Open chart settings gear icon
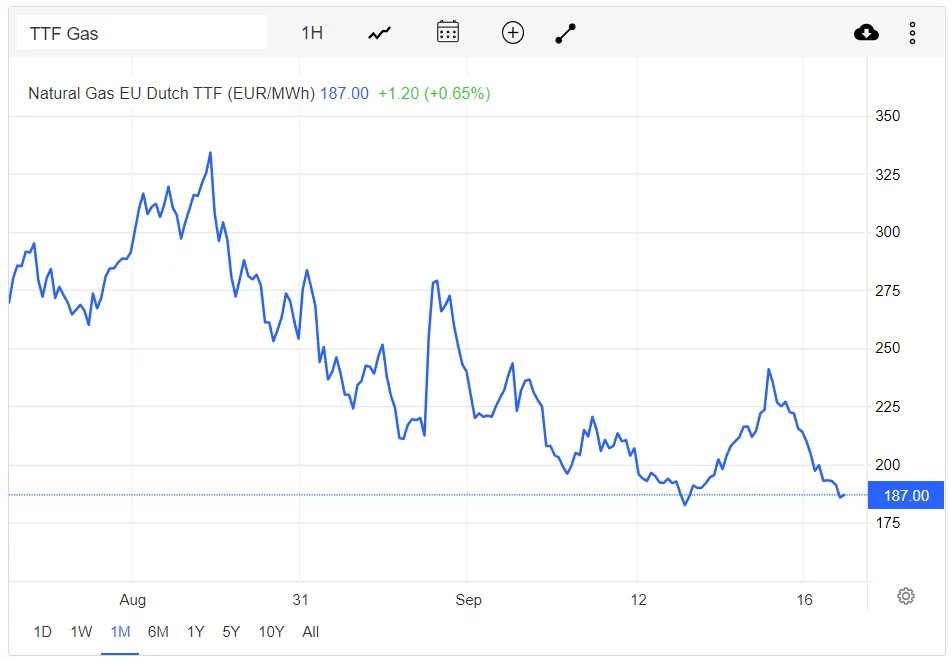This screenshot has height=660, width=951. click(906, 596)
